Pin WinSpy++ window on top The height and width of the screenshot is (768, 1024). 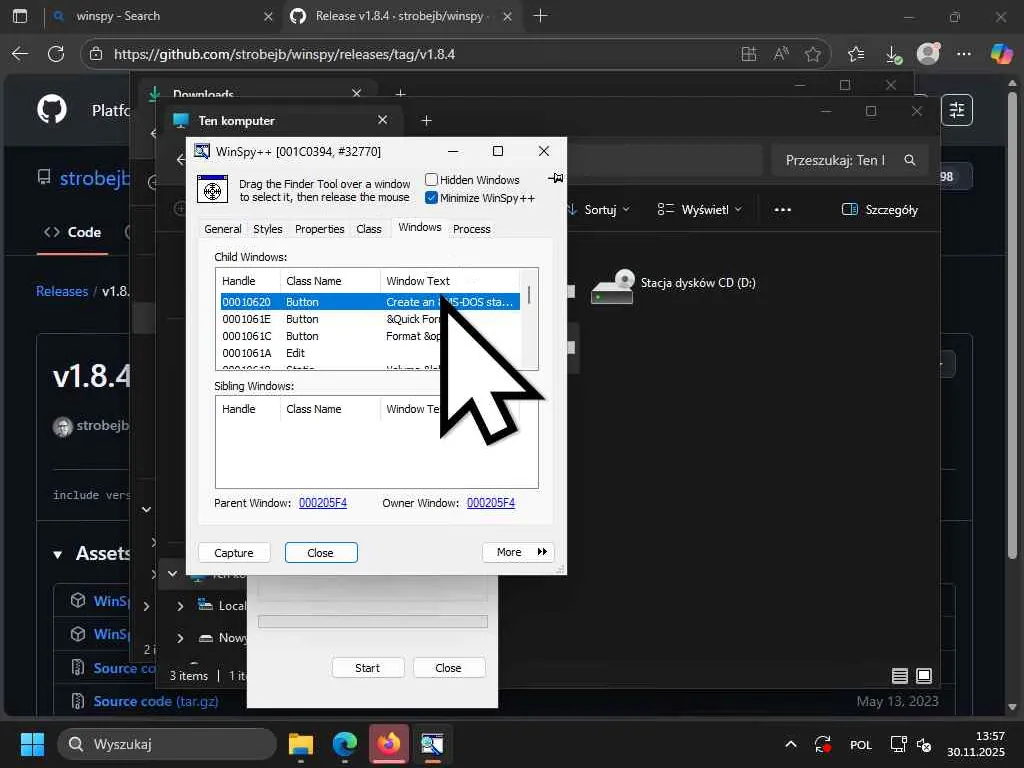556,178
